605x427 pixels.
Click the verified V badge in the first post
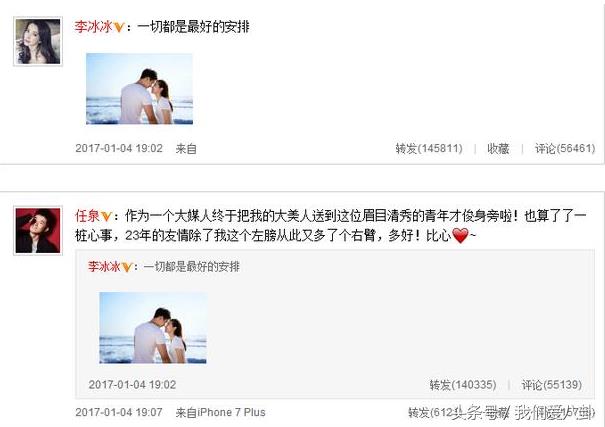tap(119, 27)
